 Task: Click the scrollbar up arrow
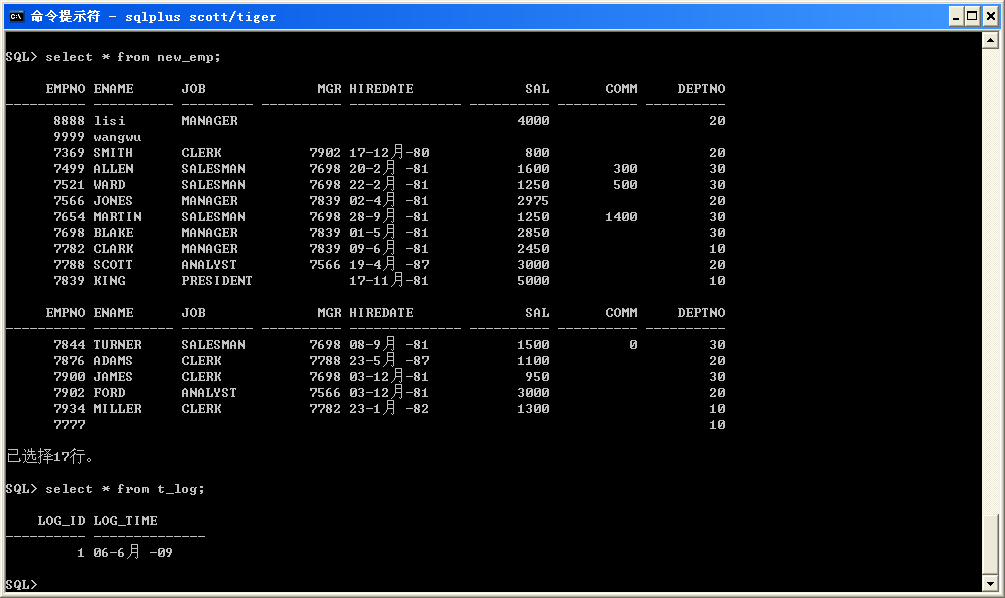tap(990, 40)
